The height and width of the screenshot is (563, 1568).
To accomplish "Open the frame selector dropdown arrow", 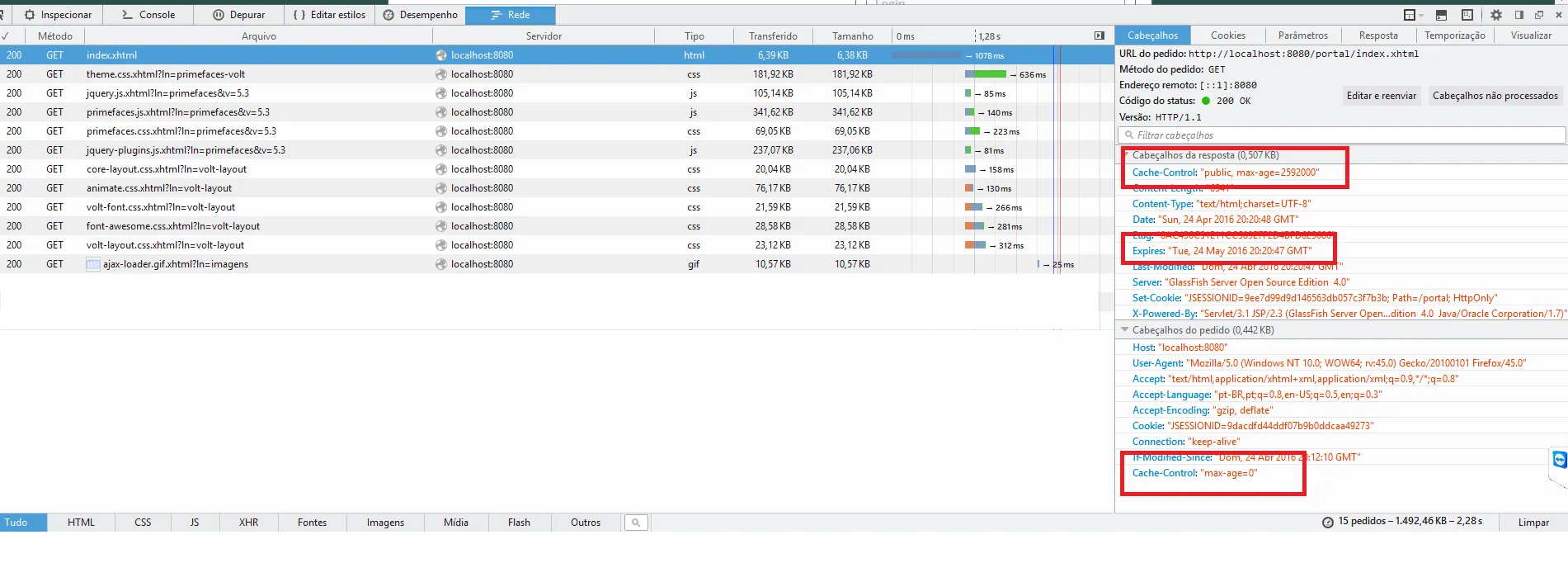I will 1420,16.
